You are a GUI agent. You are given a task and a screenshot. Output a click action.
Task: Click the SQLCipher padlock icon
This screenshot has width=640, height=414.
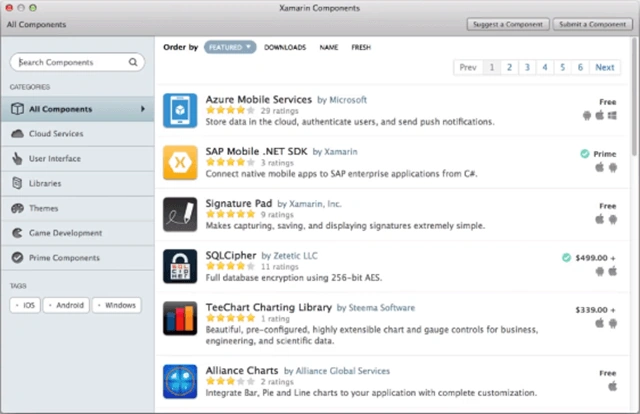[x=180, y=266]
